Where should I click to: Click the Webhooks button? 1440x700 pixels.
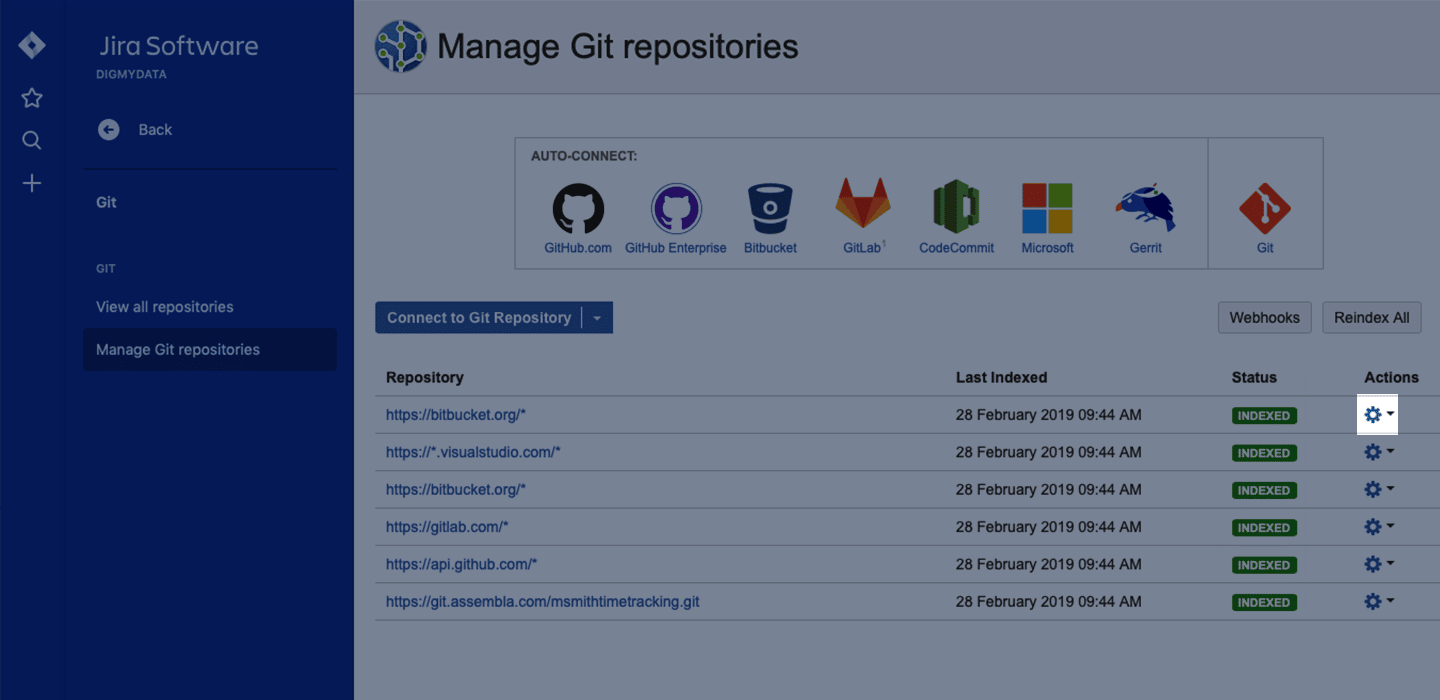coord(1264,318)
